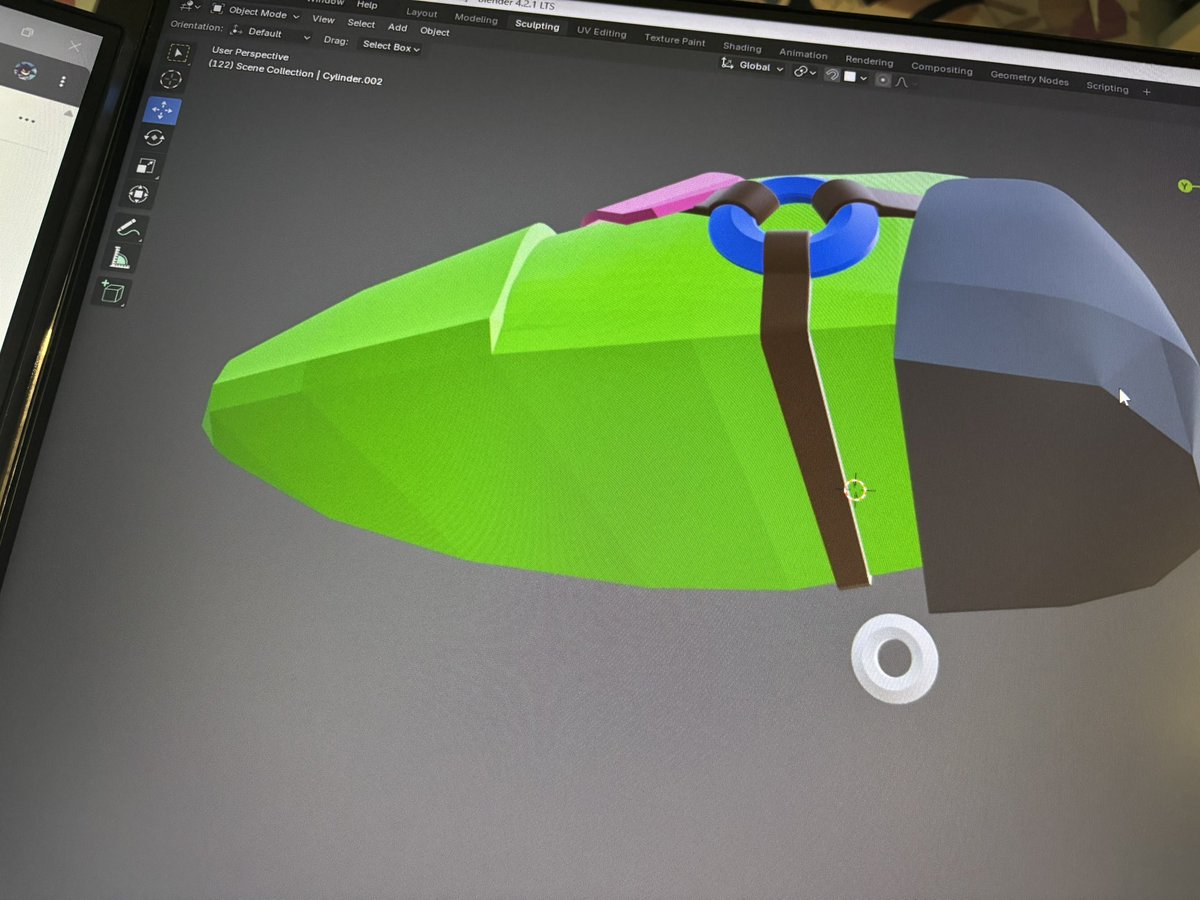Add a new workspace with plus button
This screenshot has height=900, width=1200.
point(1146,91)
